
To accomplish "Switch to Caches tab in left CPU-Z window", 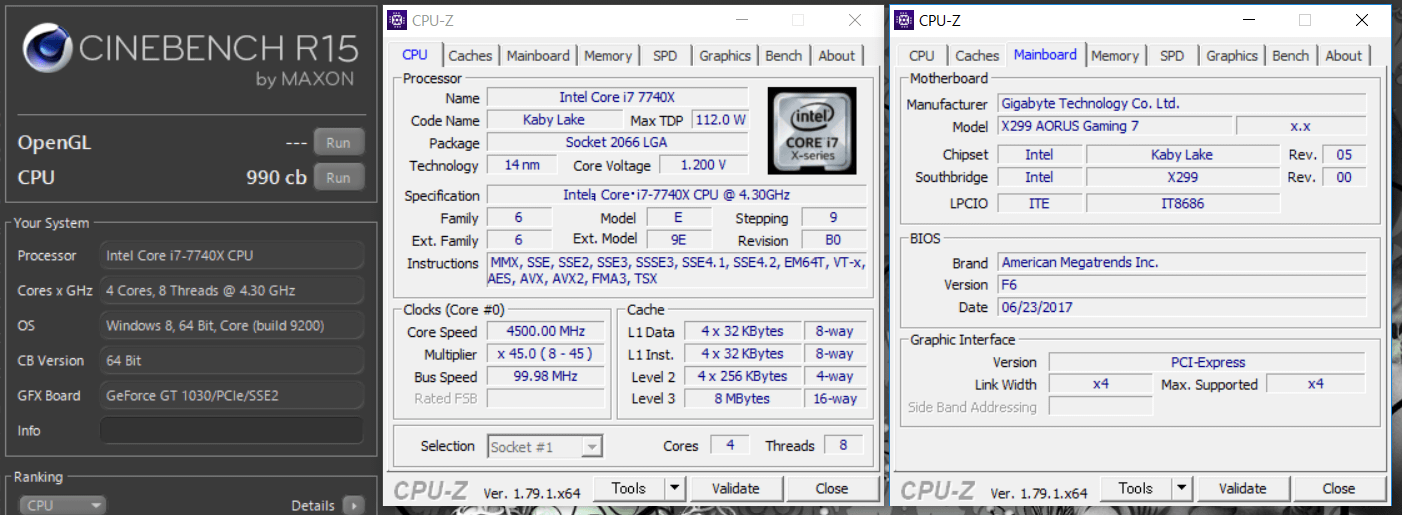I will point(470,56).
